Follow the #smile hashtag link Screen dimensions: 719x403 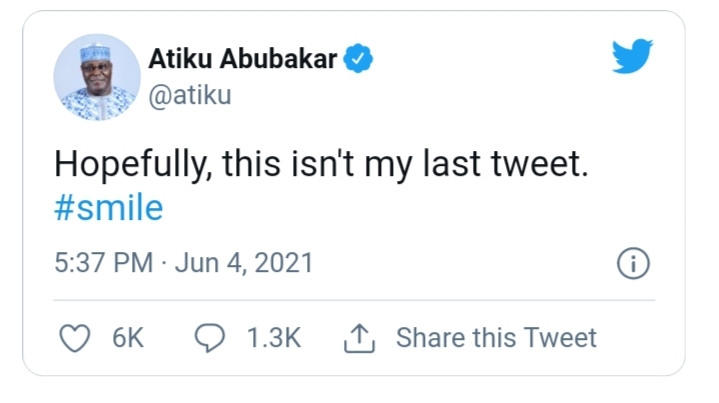pyautogui.click(x=108, y=209)
